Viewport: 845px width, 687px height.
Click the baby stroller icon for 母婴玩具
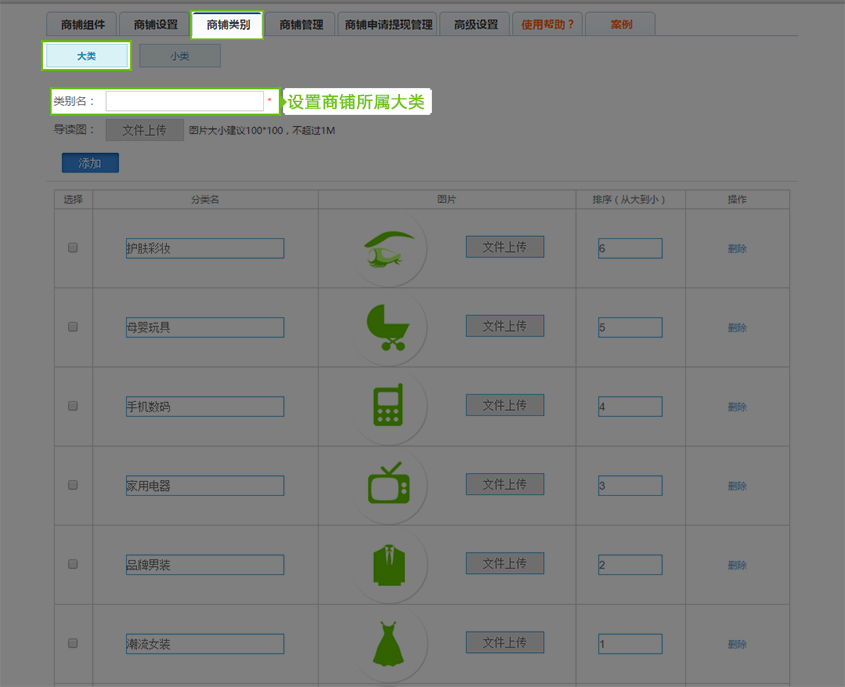tap(387, 328)
